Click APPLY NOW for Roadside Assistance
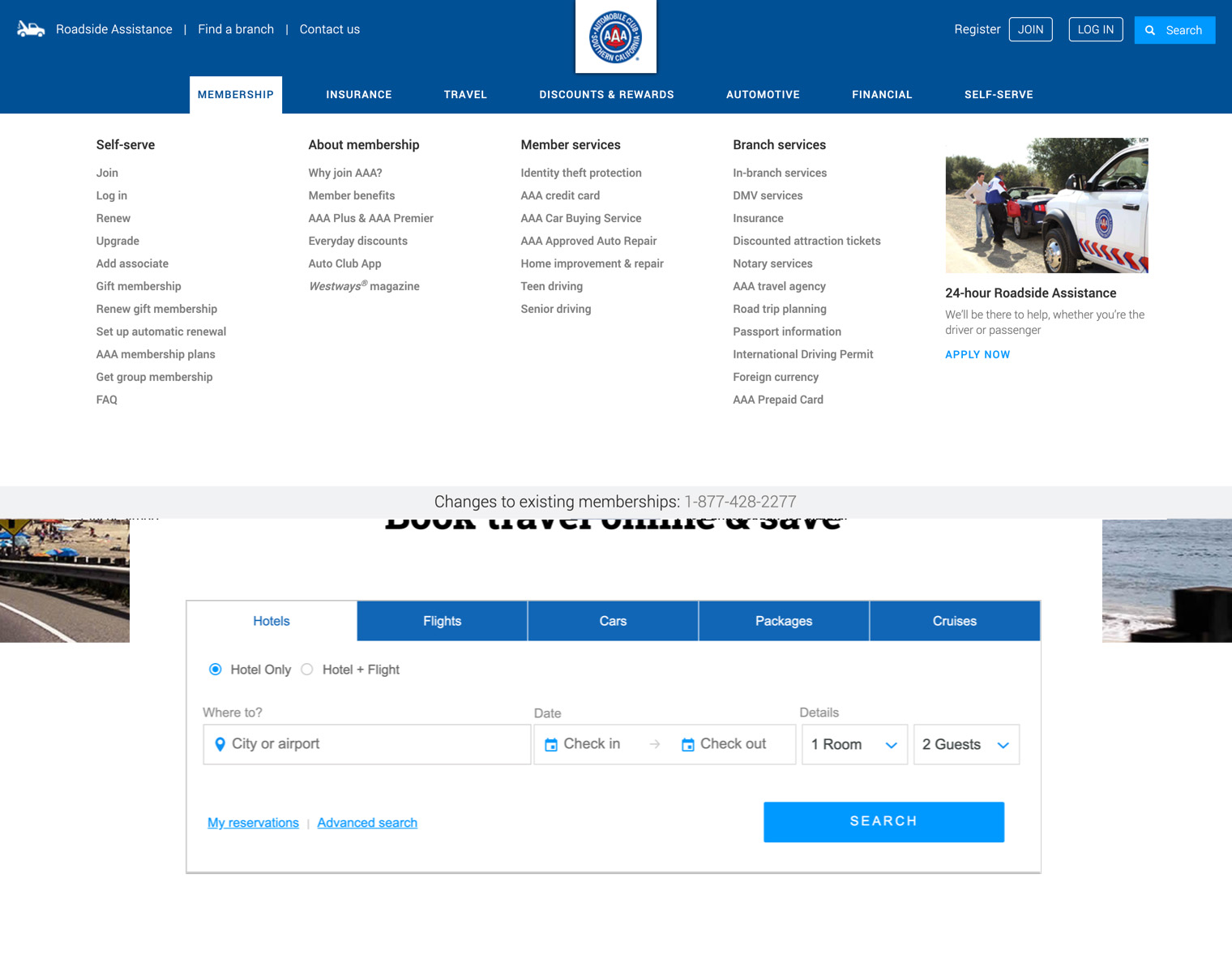 coord(977,354)
